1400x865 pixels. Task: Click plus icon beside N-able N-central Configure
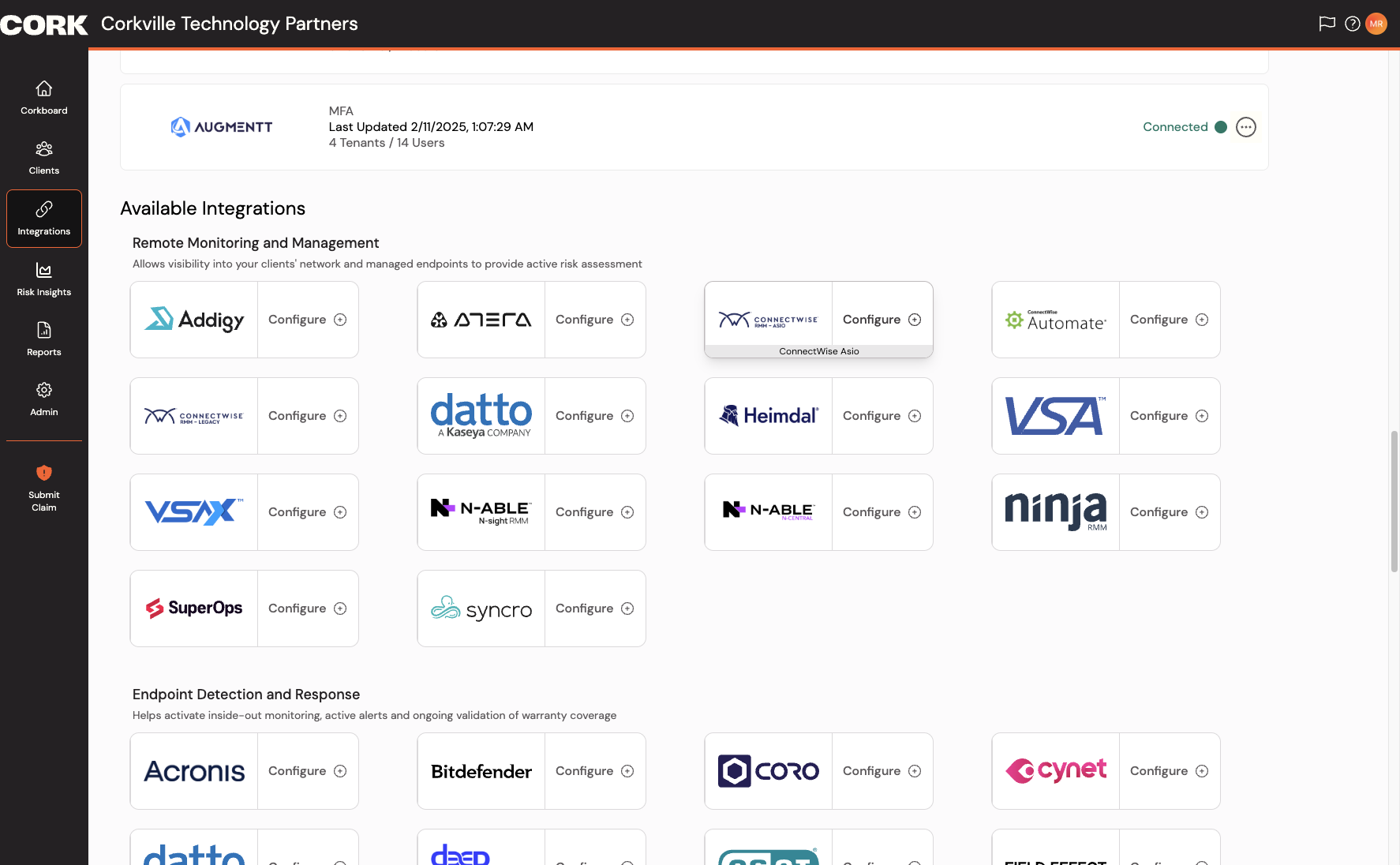(915, 512)
